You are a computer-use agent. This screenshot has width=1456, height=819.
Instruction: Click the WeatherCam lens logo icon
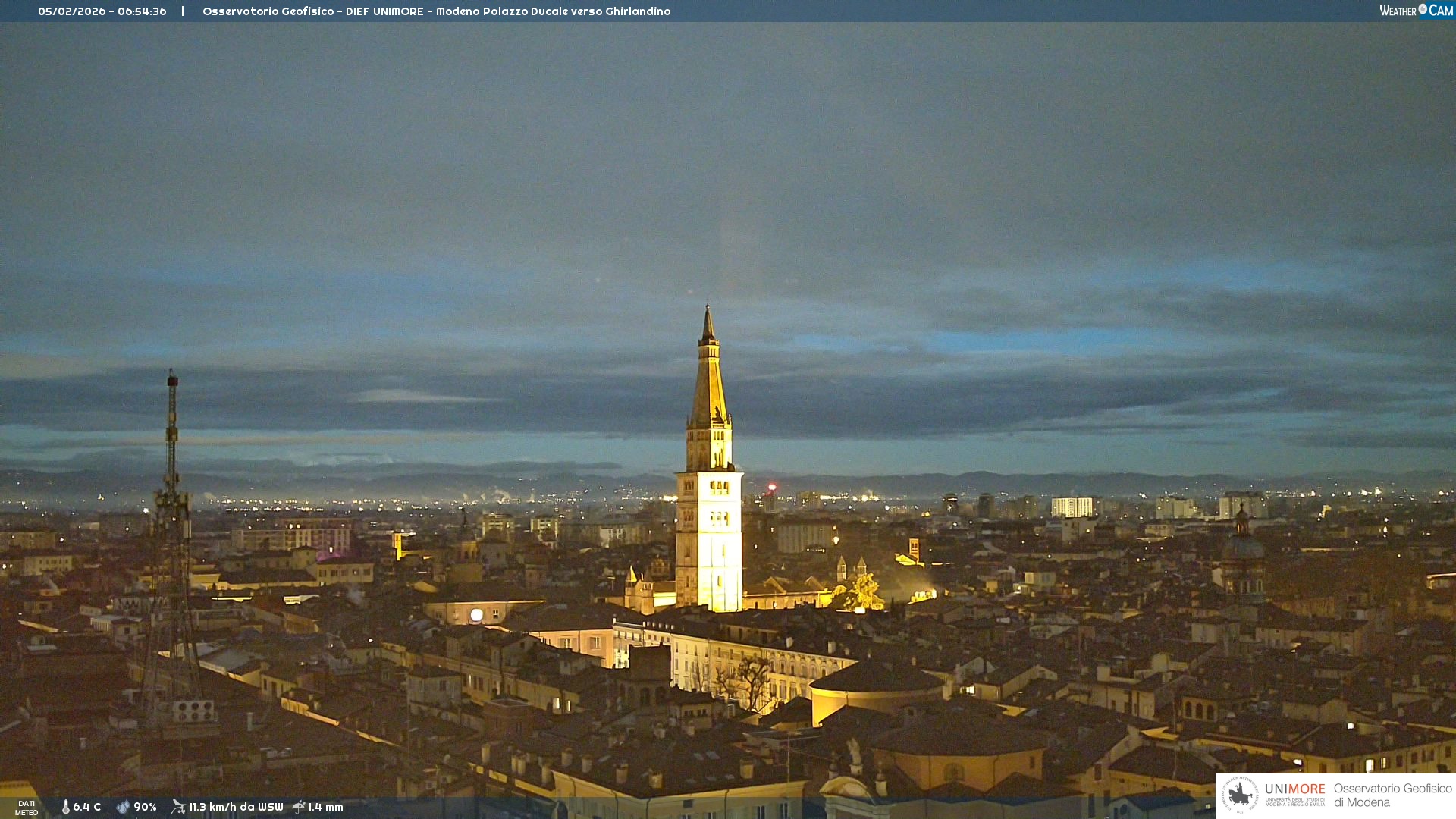[1423, 9]
